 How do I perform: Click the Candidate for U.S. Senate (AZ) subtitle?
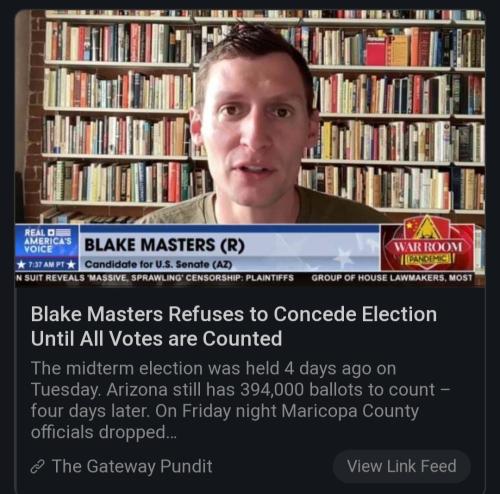[x=158, y=264]
